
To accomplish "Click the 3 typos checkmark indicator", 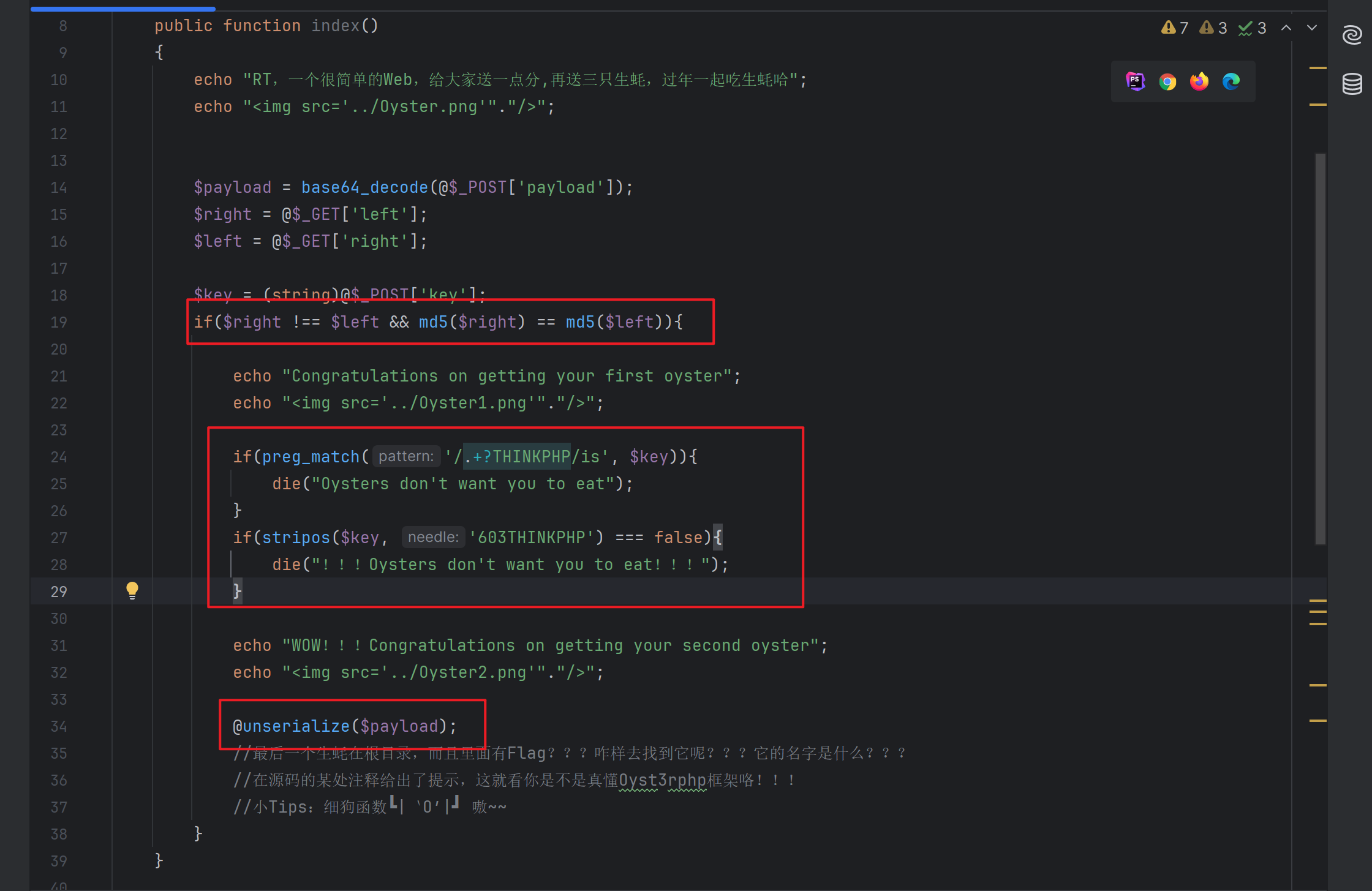I will click(1252, 28).
